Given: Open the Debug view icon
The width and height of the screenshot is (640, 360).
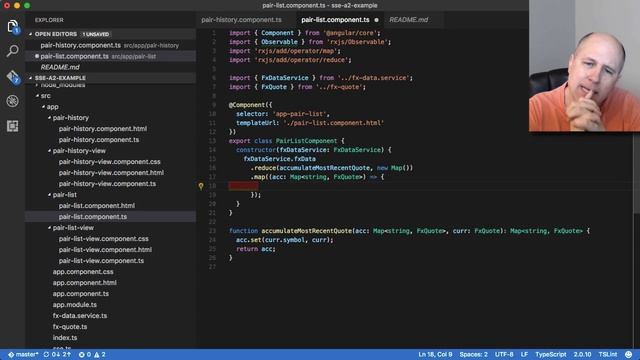Looking at the screenshot, I should point(12,101).
